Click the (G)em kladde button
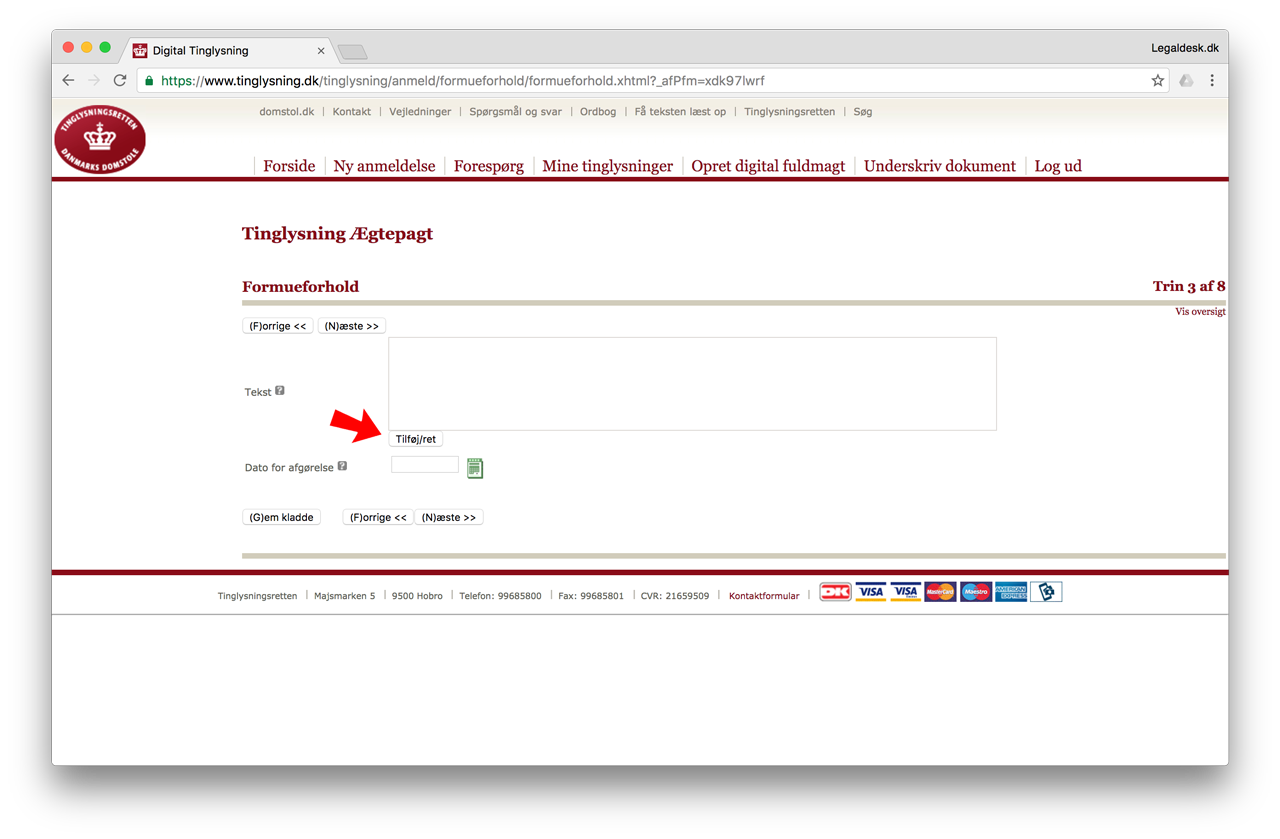Image resolution: width=1280 pixels, height=839 pixels. (x=282, y=517)
